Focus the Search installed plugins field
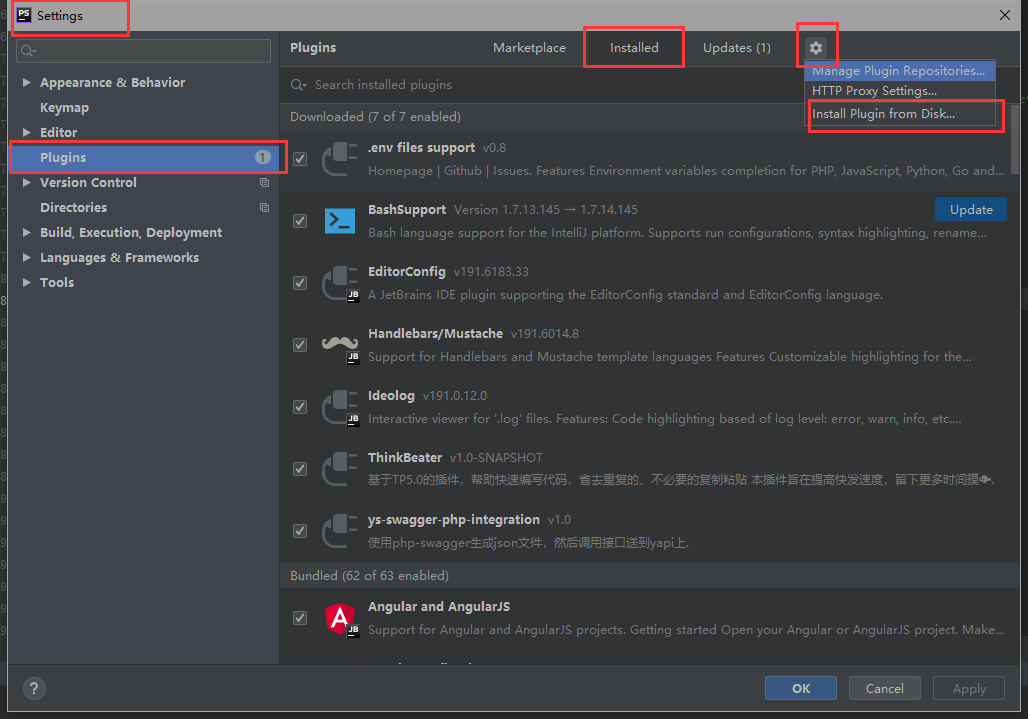The image size is (1028, 719). pos(544,85)
